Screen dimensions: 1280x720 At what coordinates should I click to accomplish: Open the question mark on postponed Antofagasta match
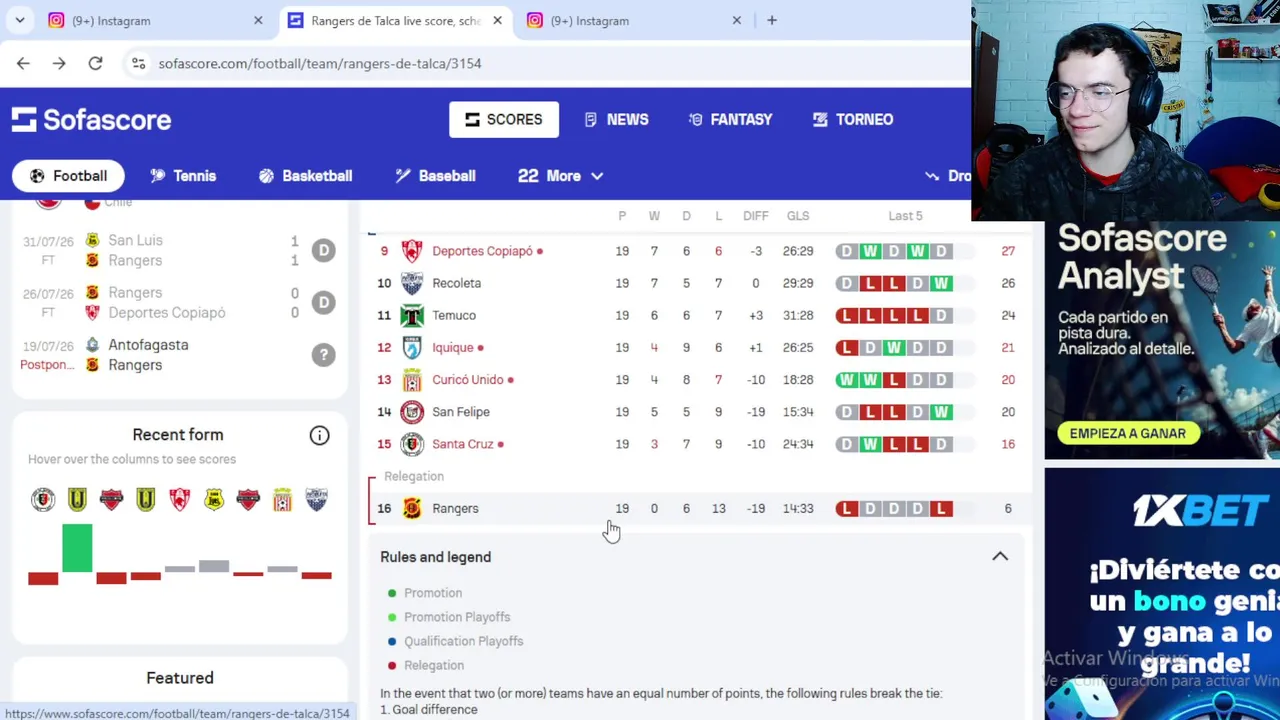coord(323,355)
